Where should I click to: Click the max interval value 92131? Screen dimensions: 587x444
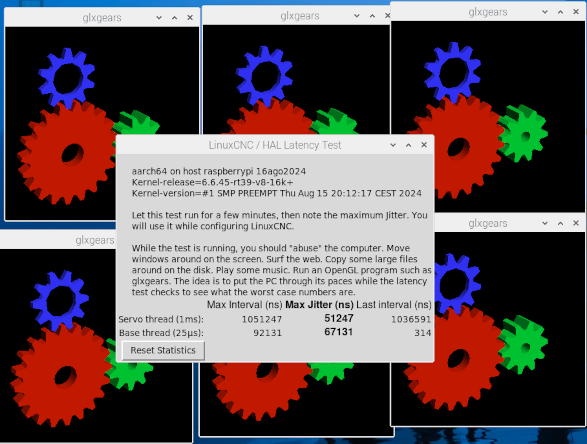click(267, 333)
